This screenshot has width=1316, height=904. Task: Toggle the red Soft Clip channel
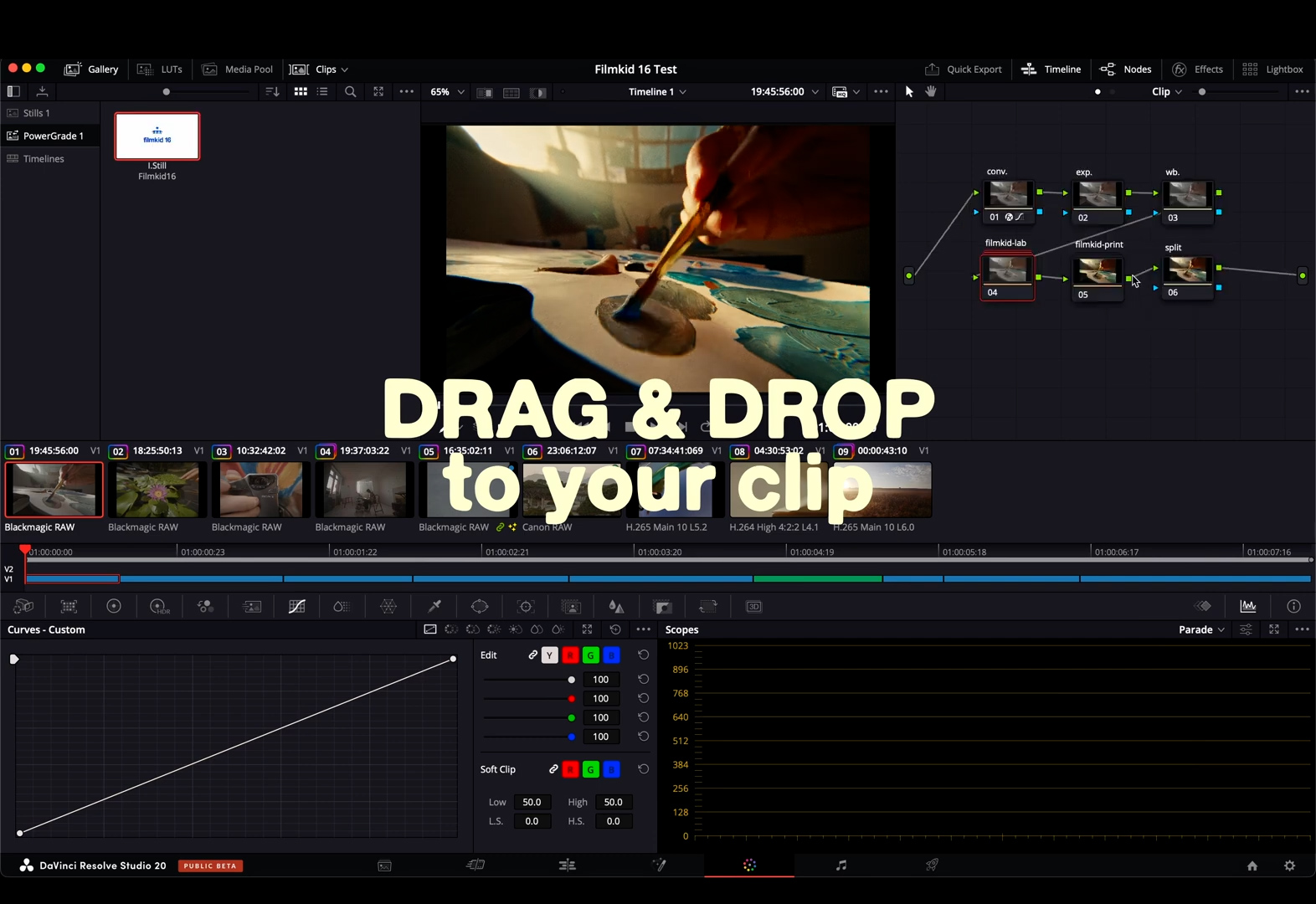tap(570, 769)
